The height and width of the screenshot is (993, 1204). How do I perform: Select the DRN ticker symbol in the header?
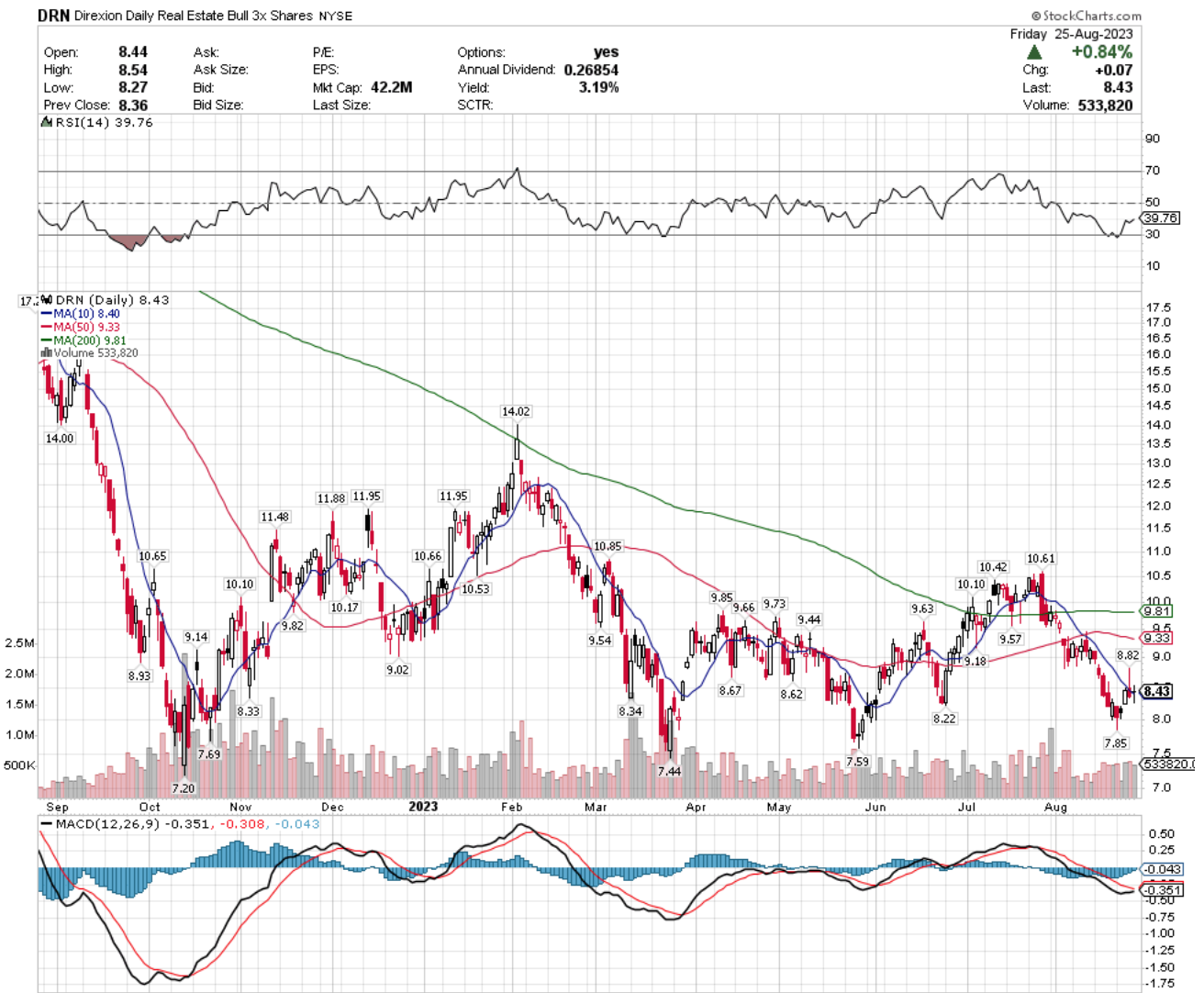53,16
